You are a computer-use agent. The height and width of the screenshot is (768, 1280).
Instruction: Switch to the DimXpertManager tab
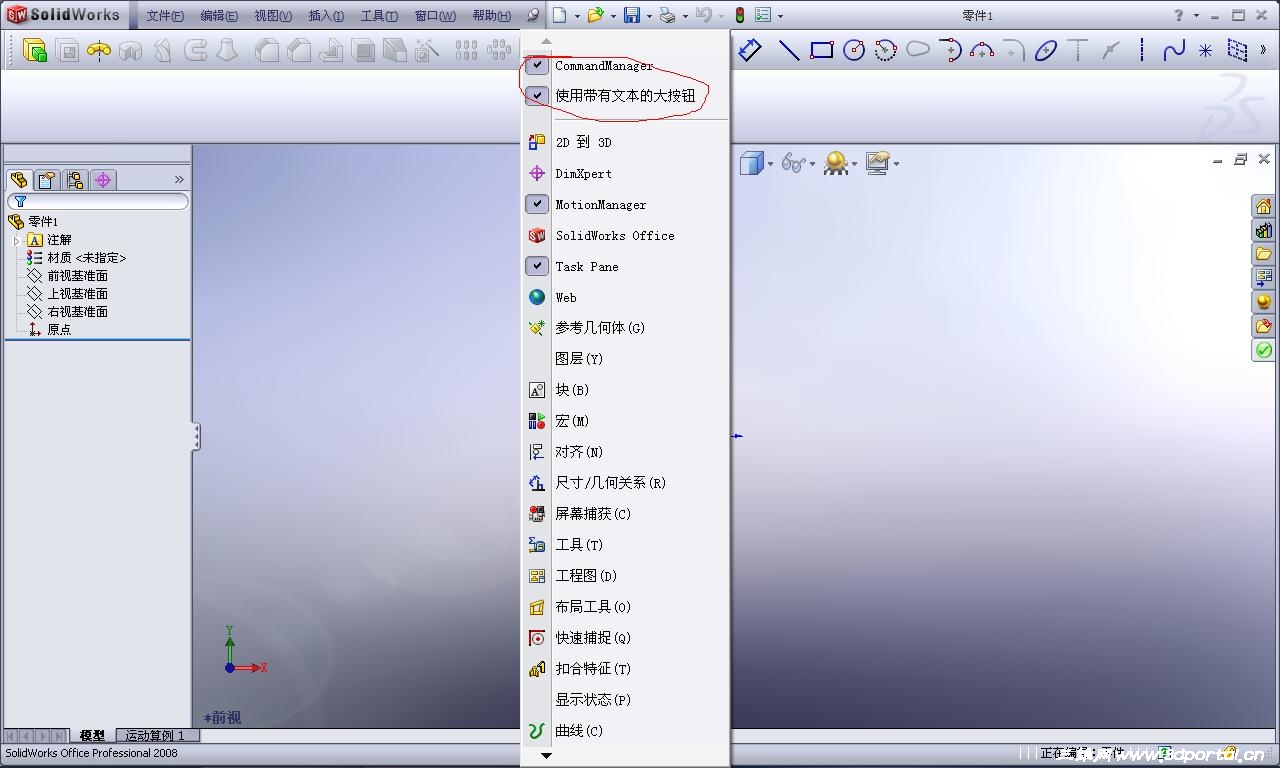(102, 180)
